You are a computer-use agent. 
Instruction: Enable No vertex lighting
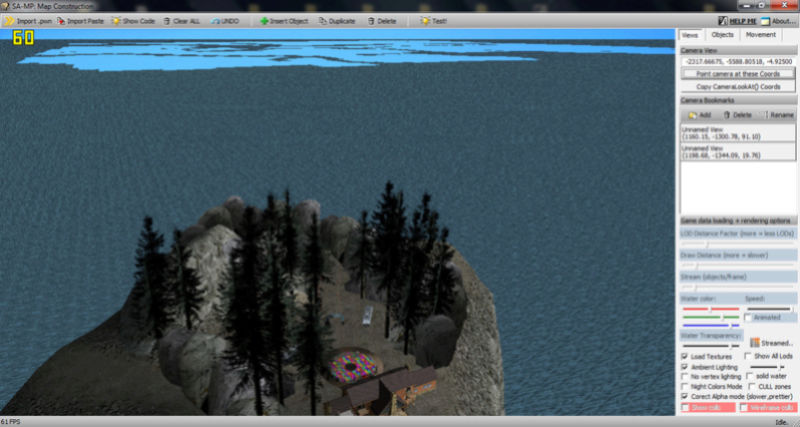tap(685, 376)
